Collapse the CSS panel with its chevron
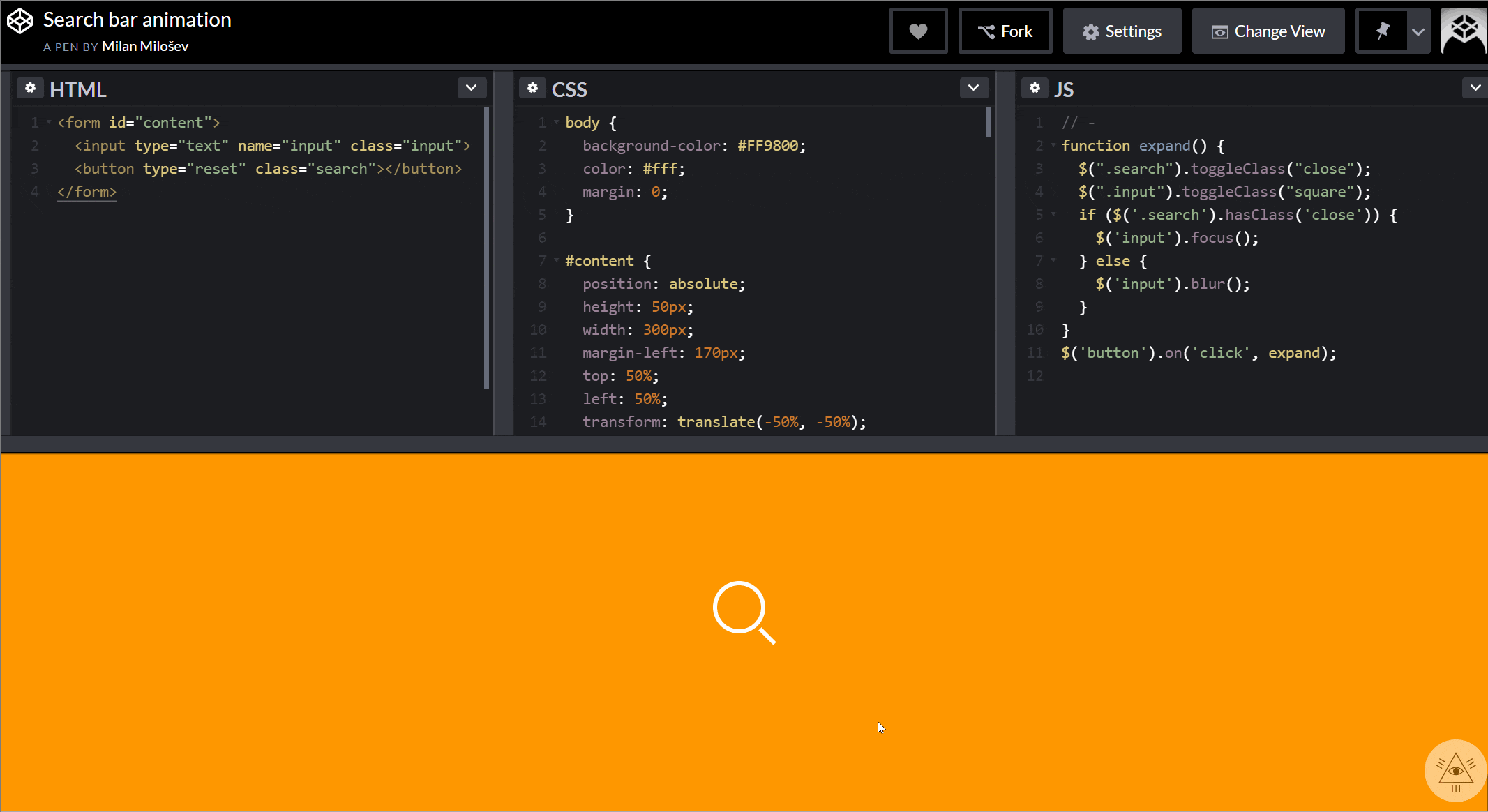Image resolution: width=1488 pixels, height=812 pixels. coord(973,88)
